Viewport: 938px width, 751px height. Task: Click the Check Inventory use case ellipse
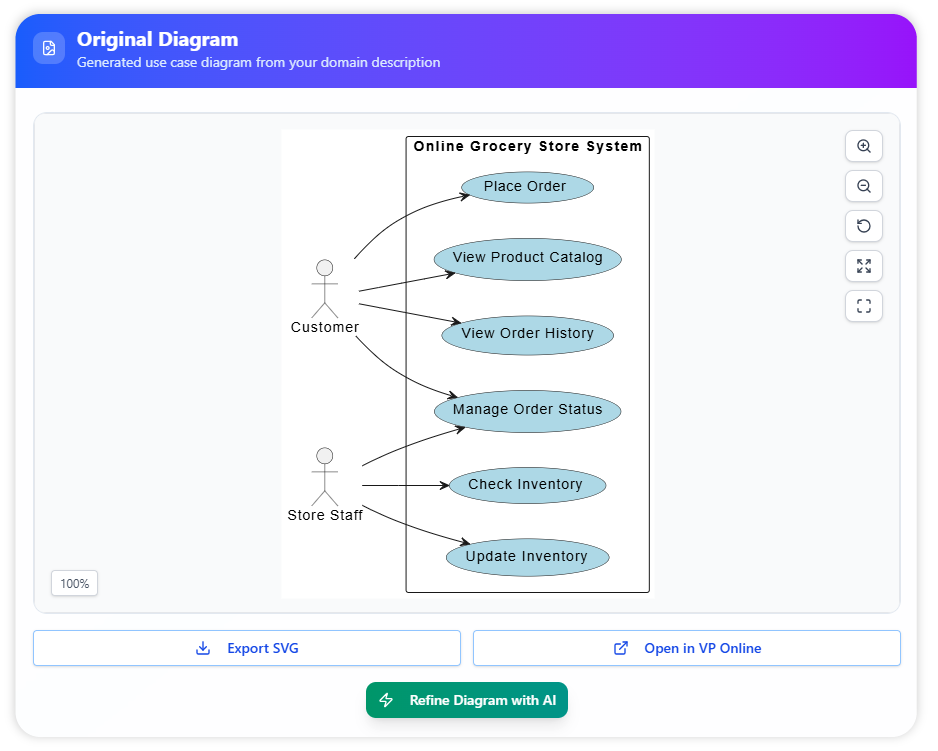(525, 485)
